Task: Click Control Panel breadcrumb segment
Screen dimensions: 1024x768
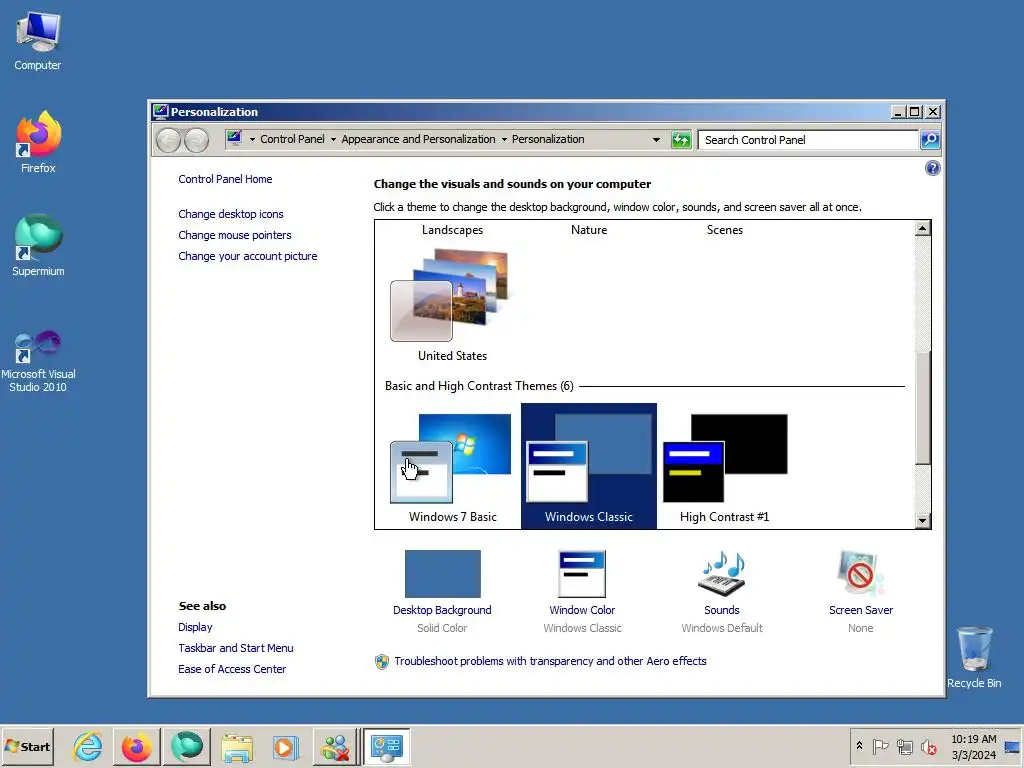Action: [x=292, y=139]
